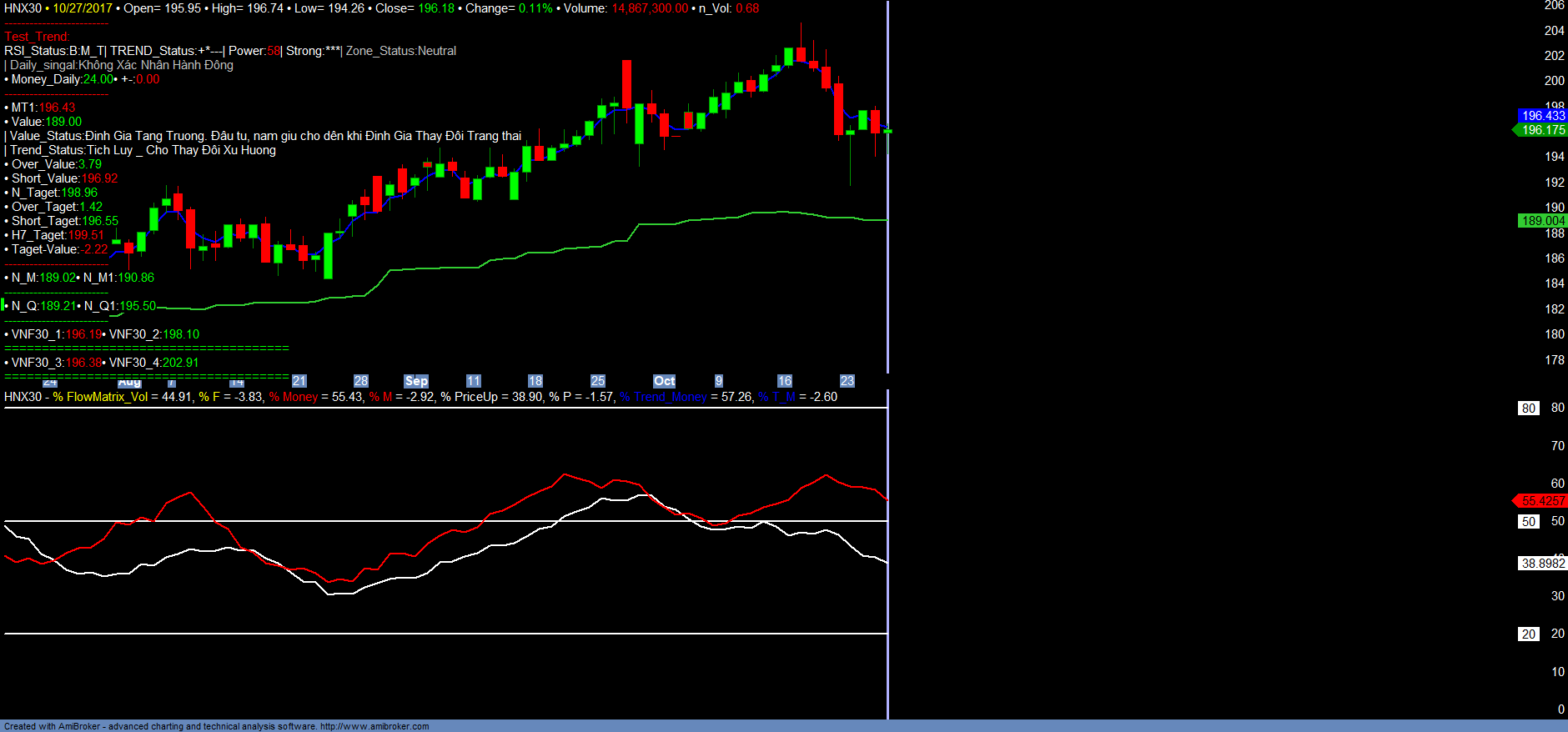The width and height of the screenshot is (1568, 732).
Task: Click the blue % Trend_Money indicator label
Action: click(x=663, y=397)
